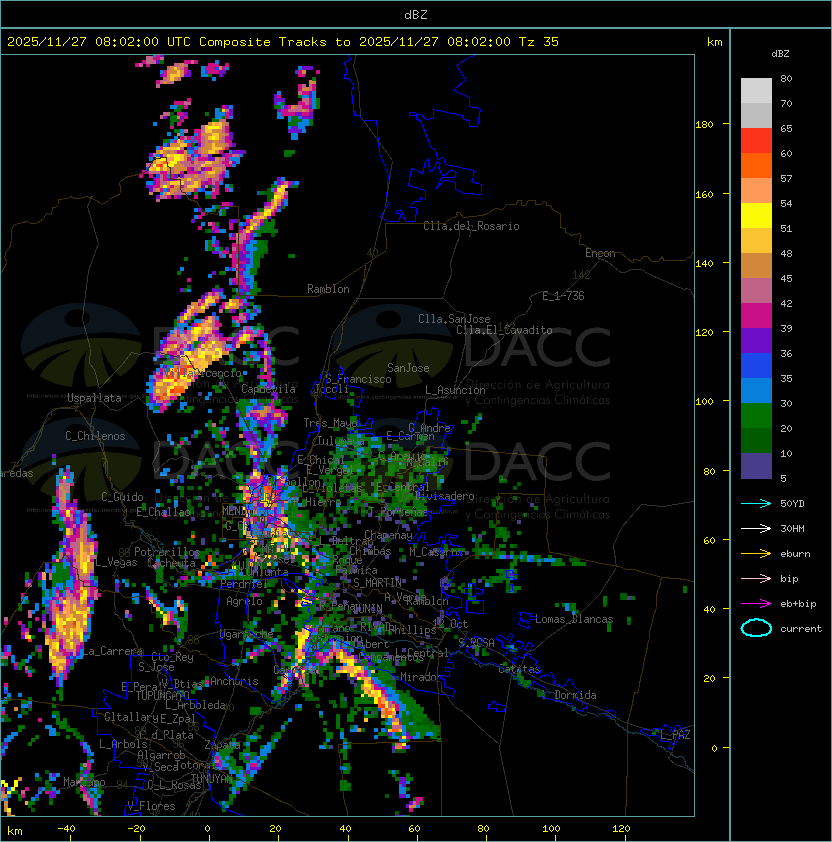Click the 'S_MARTIN' map label
The height and width of the screenshot is (842, 832).
tap(378, 582)
